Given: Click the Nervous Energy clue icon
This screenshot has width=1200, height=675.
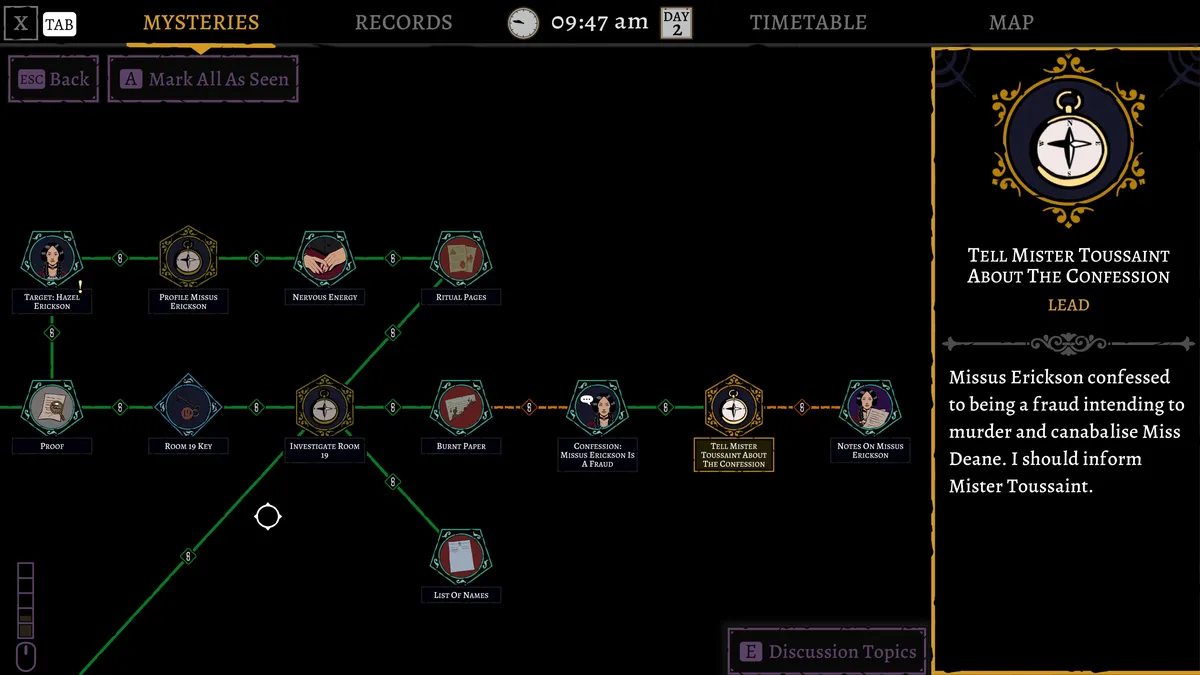Looking at the screenshot, I should click(x=324, y=256).
